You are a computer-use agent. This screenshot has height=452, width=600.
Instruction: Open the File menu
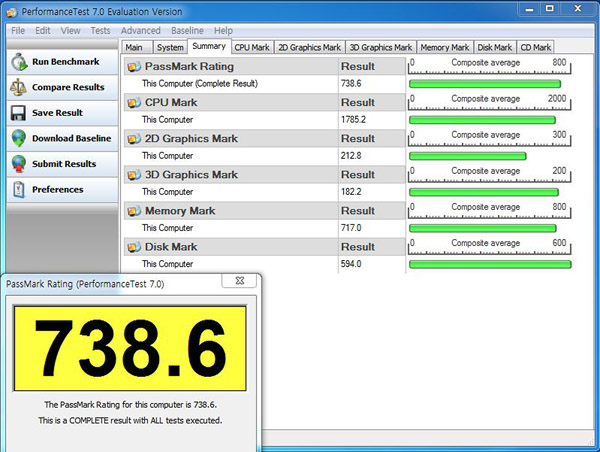coord(18,31)
